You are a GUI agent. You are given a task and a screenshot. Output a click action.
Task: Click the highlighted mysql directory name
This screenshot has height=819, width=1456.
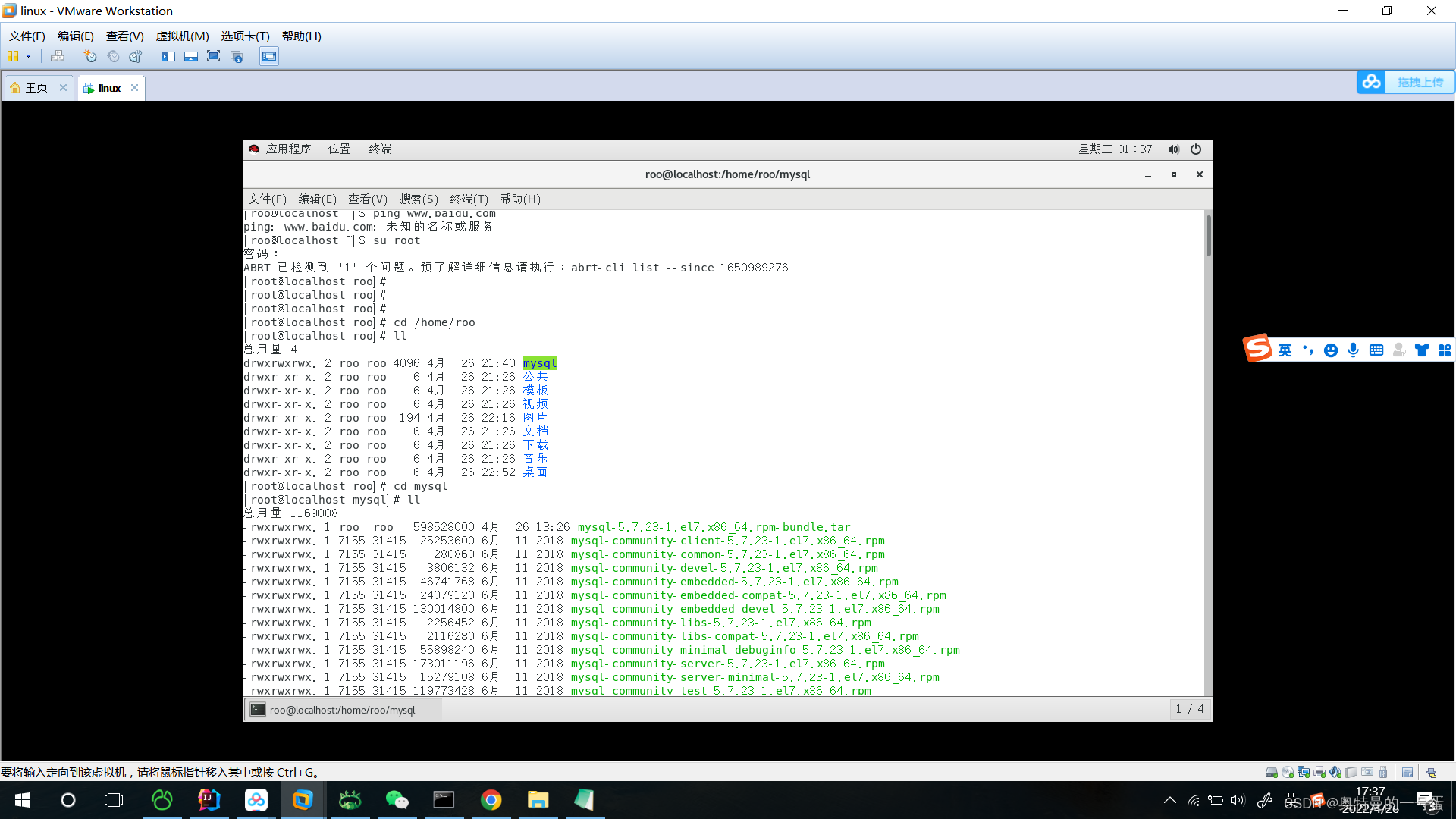539,363
